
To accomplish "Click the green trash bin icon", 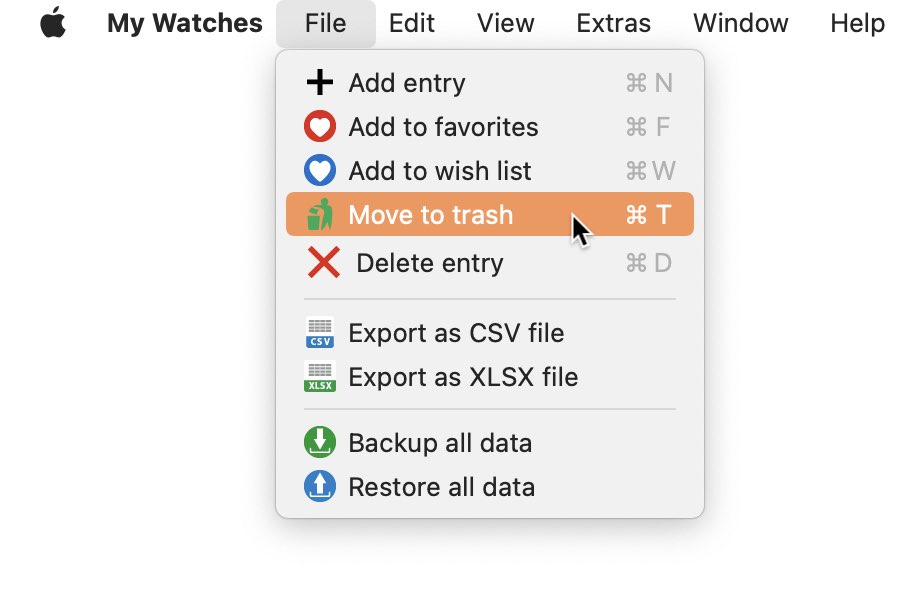I will [x=320, y=214].
